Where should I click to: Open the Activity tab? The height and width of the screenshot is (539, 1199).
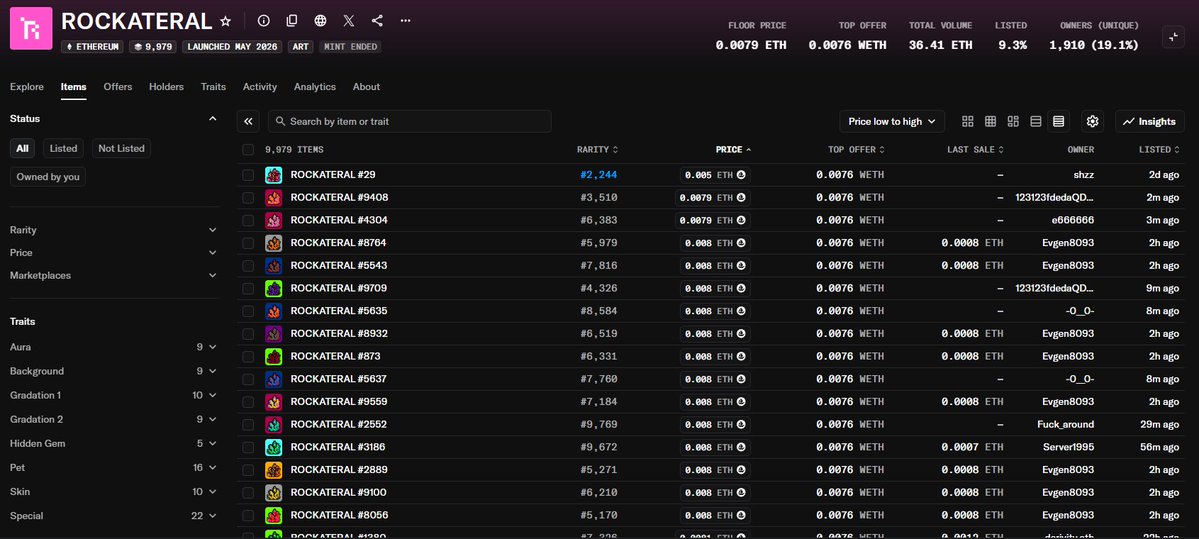[x=260, y=87]
